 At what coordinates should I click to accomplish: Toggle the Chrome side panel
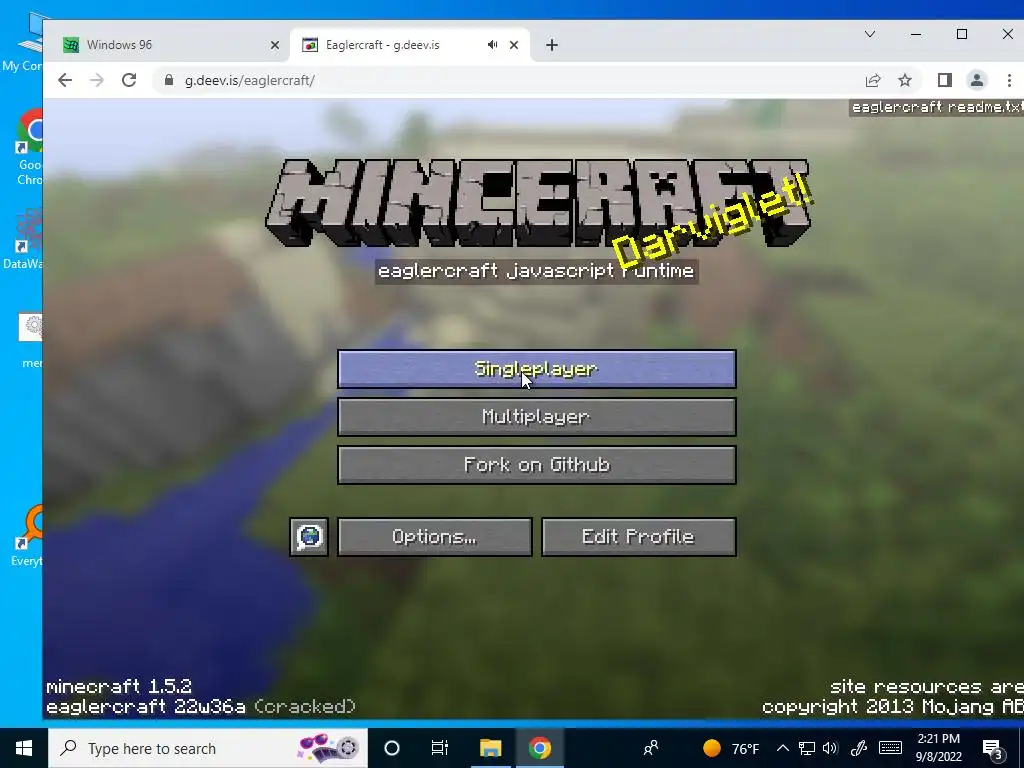click(x=944, y=80)
